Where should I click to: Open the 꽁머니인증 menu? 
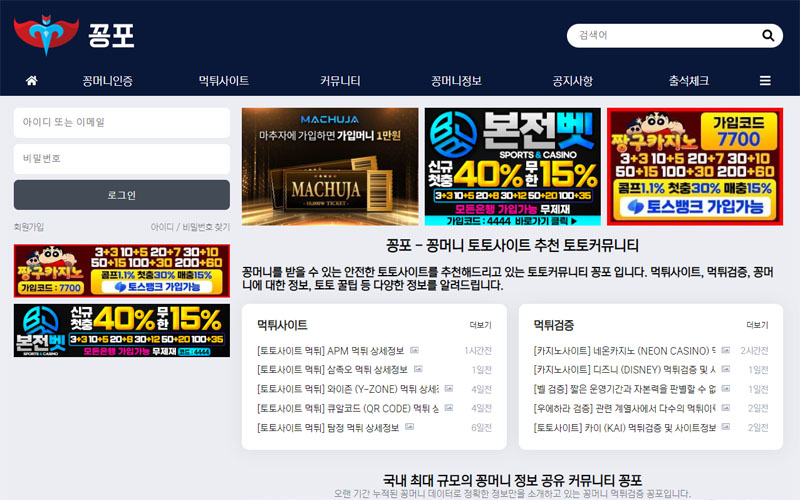coord(108,81)
